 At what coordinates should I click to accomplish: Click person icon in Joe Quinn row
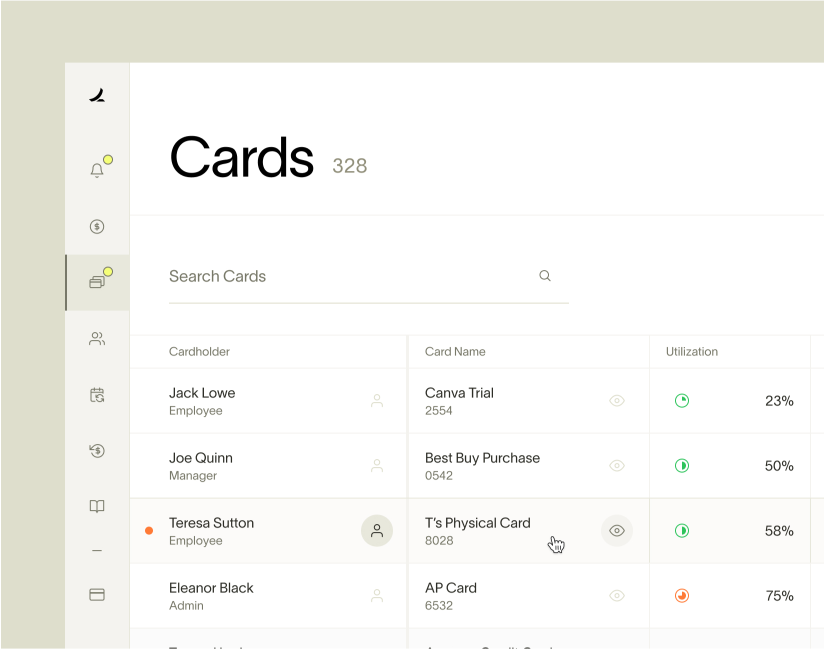click(x=377, y=466)
